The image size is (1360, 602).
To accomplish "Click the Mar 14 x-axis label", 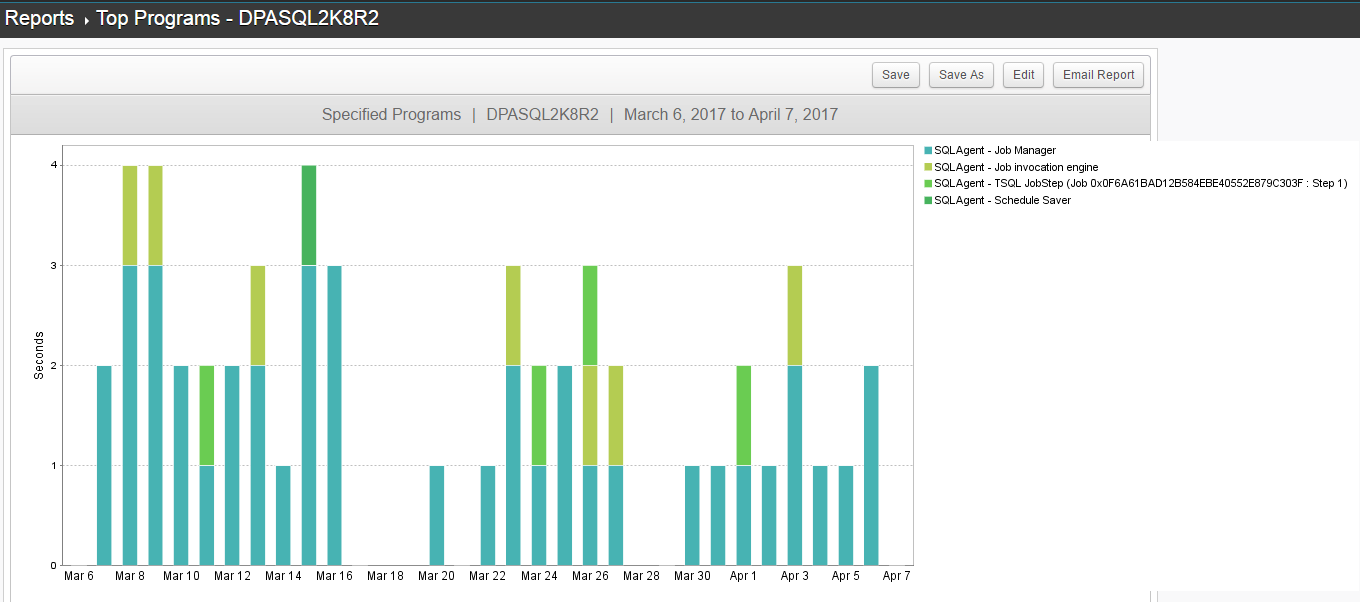I will click(283, 576).
